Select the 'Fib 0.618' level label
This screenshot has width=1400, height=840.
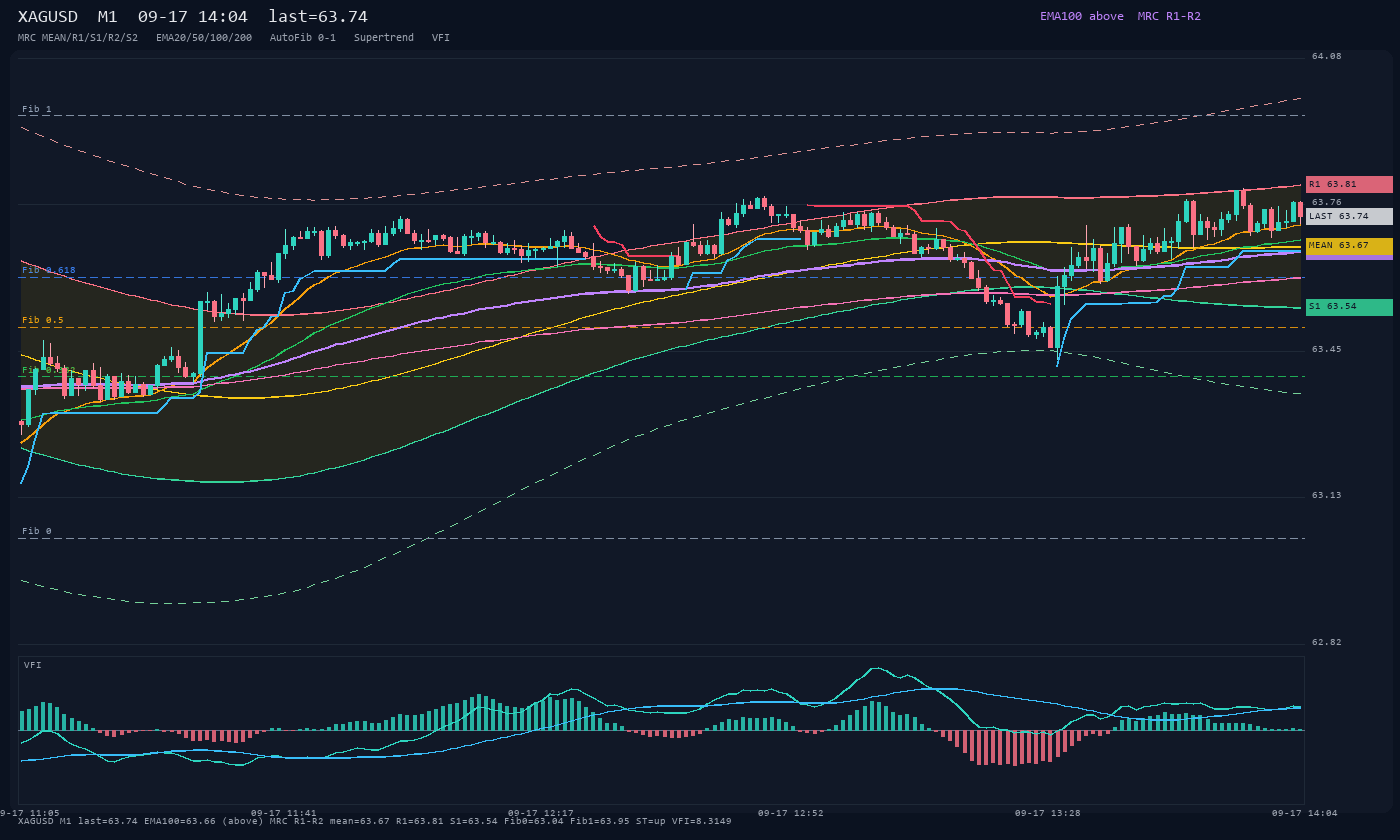point(49,270)
